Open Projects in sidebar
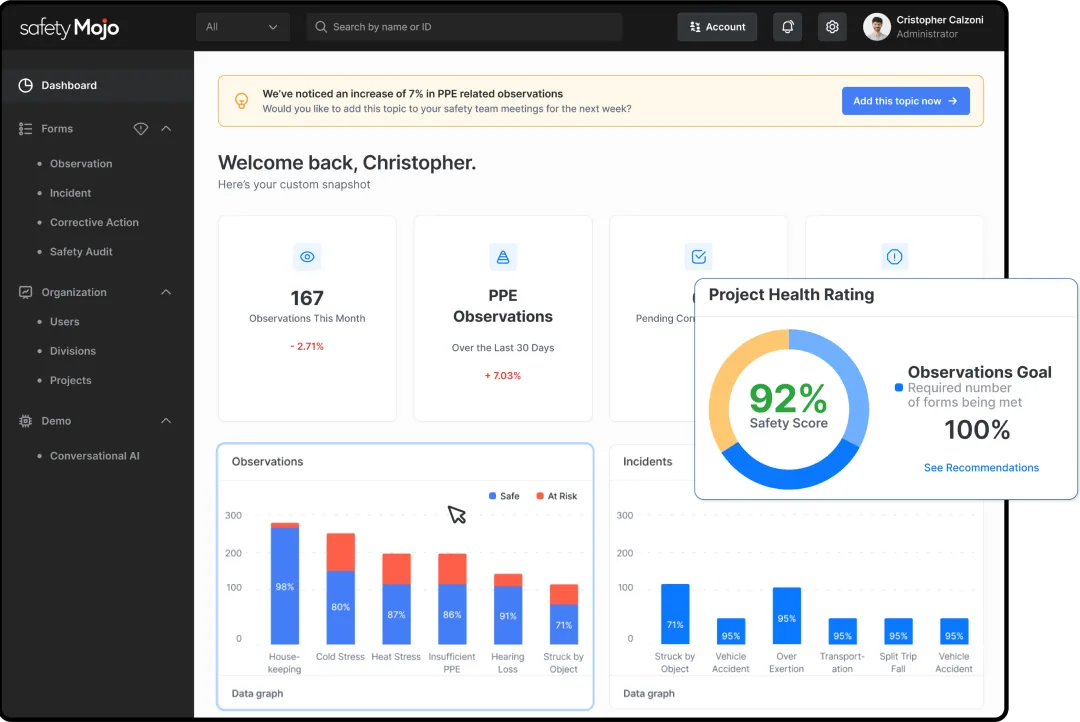 pos(70,380)
